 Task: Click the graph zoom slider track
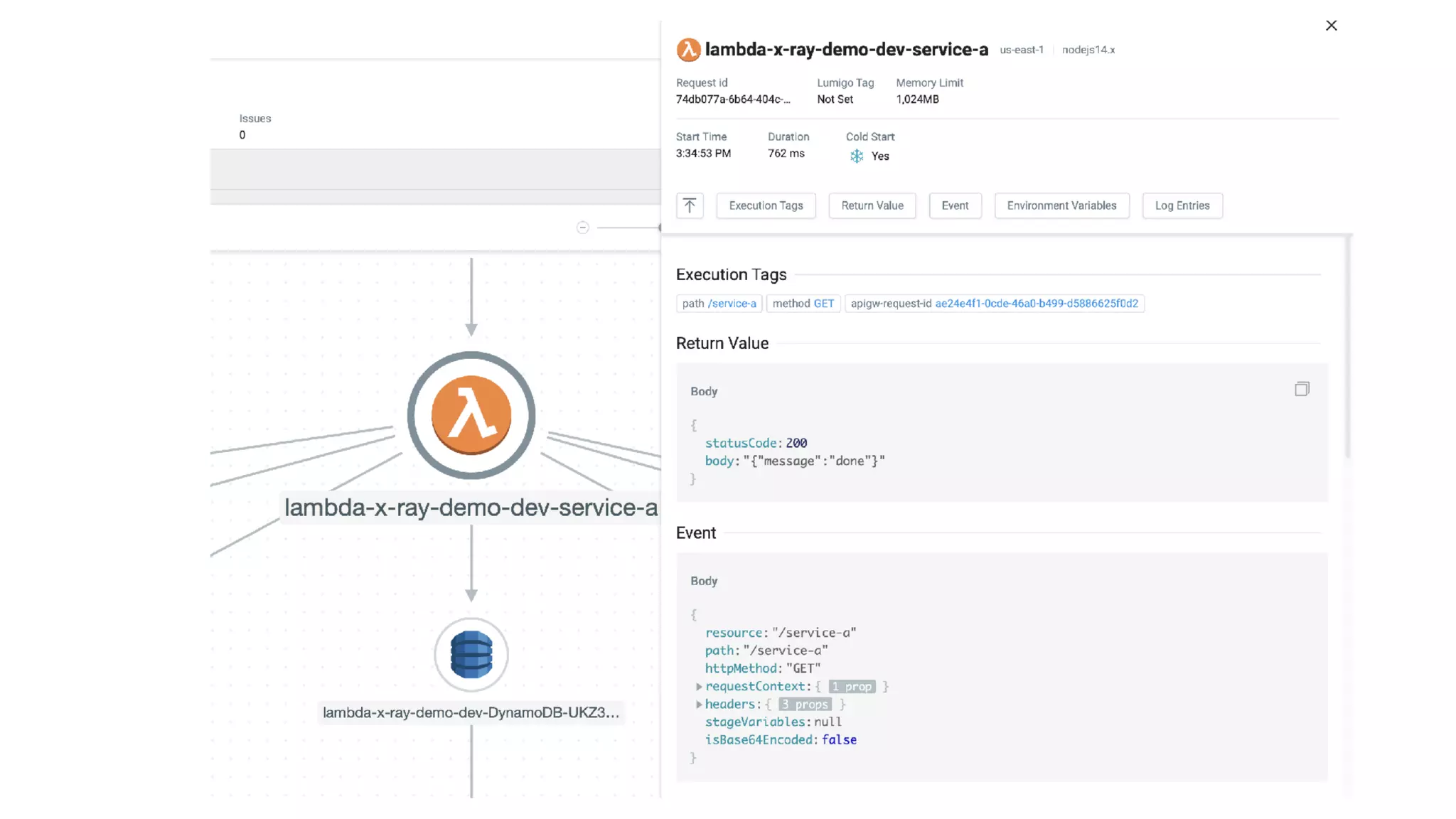[627, 227]
